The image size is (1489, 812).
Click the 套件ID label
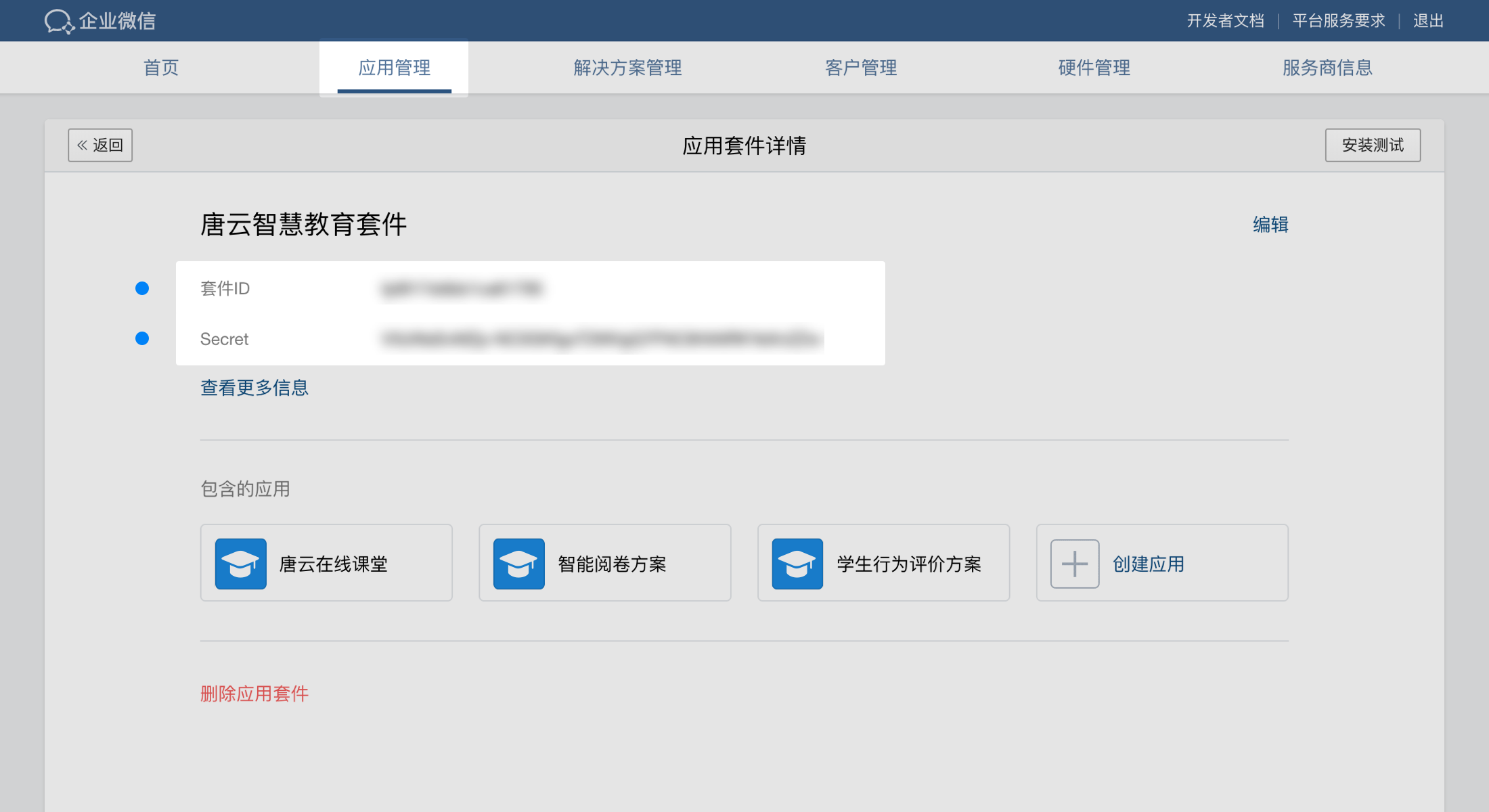point(225,289)
